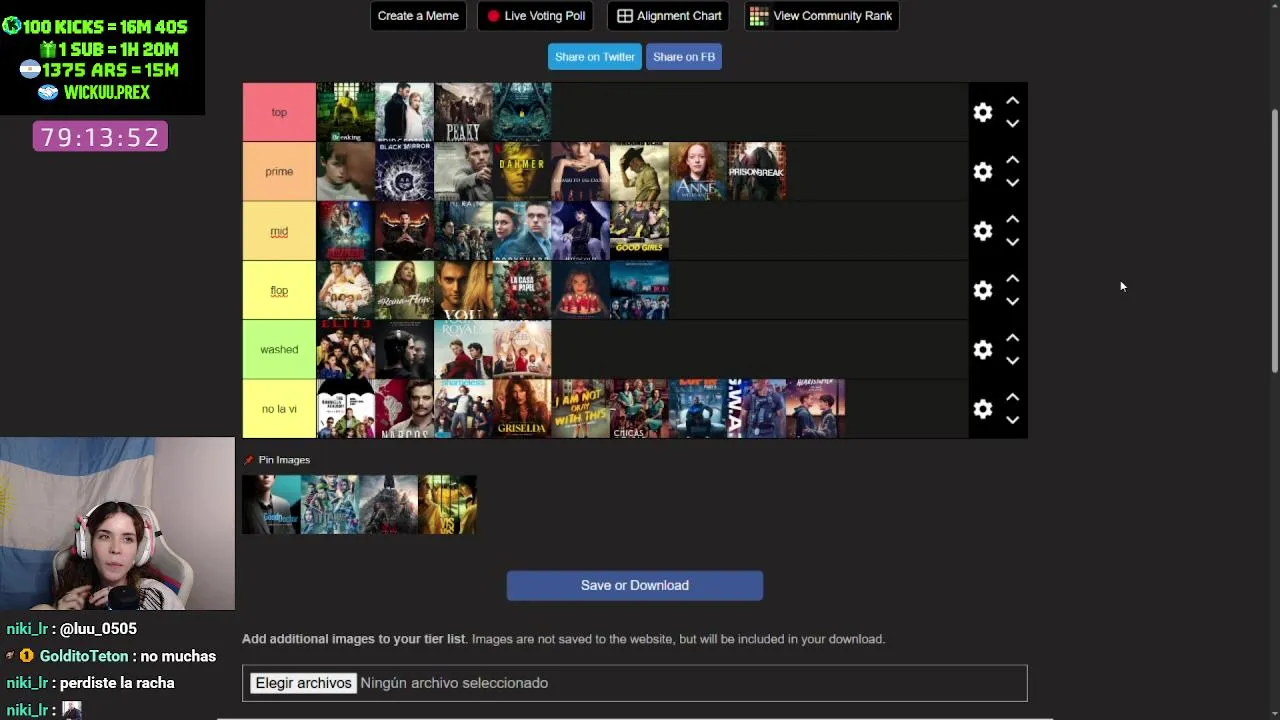Move the top tier row down

coord(1012,124)
